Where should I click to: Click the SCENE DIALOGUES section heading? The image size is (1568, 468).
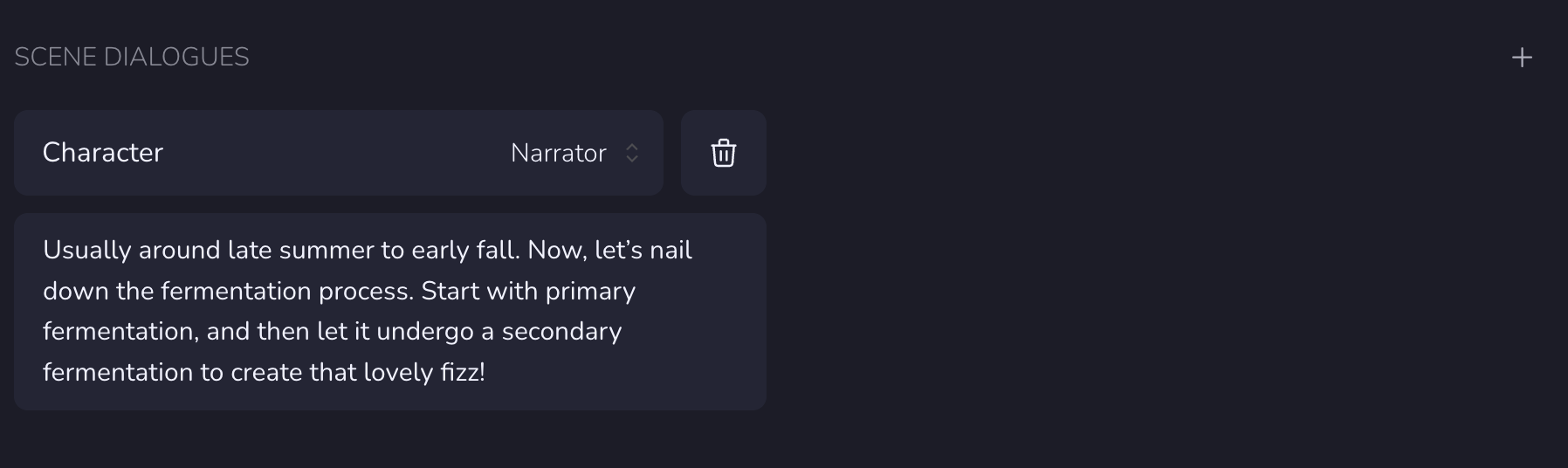132,58
